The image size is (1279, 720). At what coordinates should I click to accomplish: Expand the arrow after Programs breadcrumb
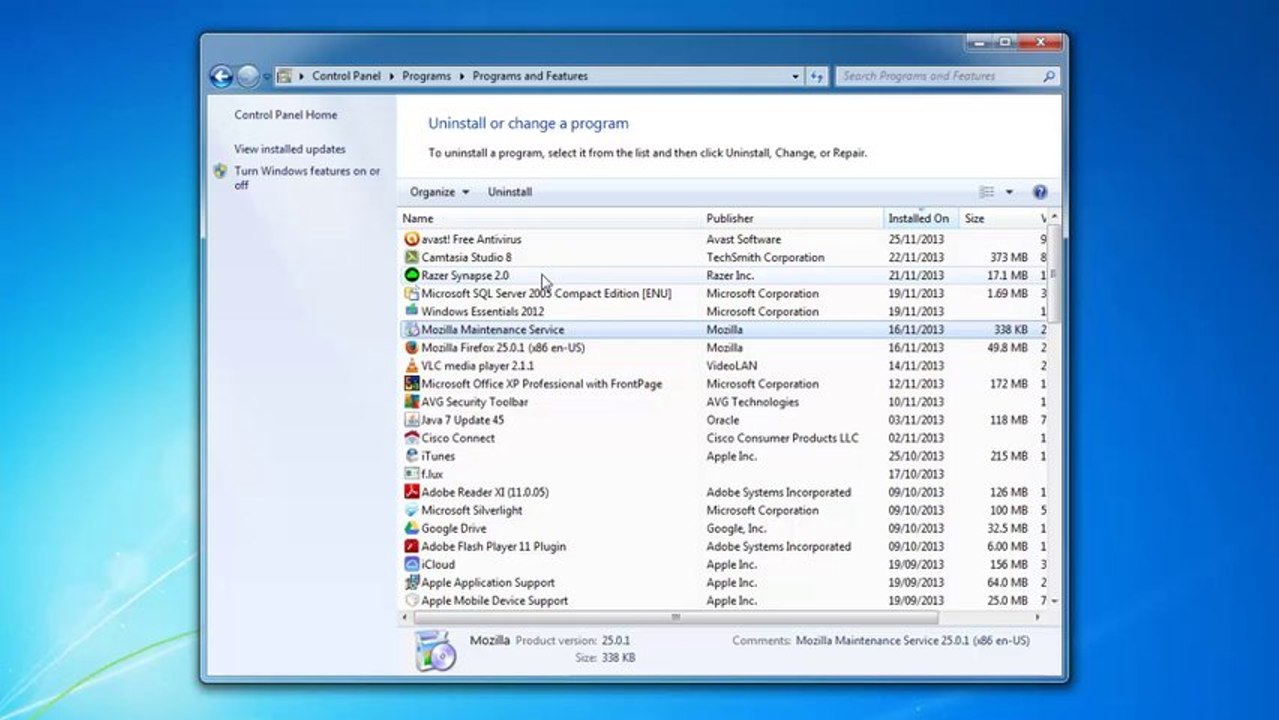tap(461, 76)
